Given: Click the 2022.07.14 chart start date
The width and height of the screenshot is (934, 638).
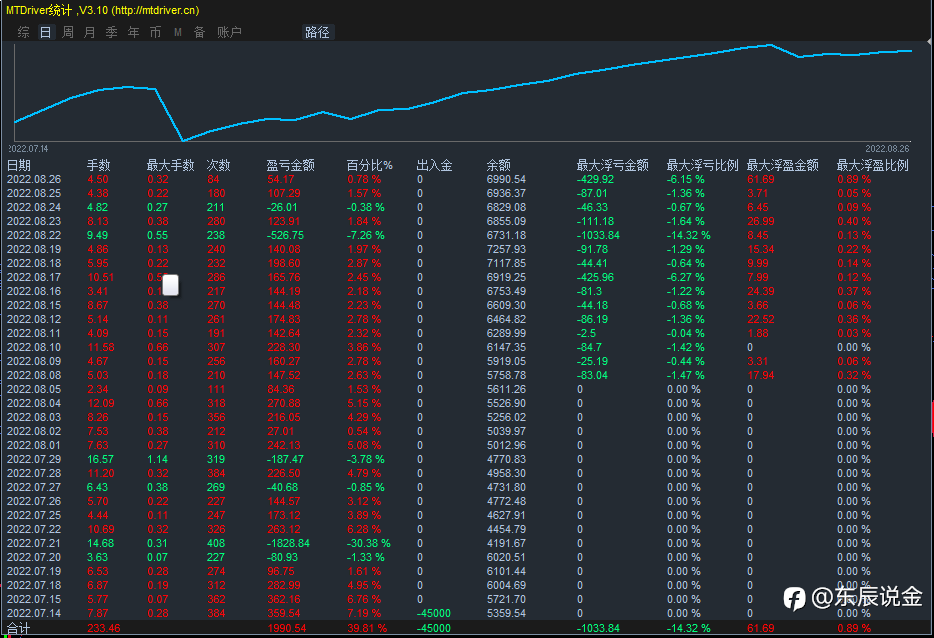Looking at the screenshot, I should click(28, 148).
